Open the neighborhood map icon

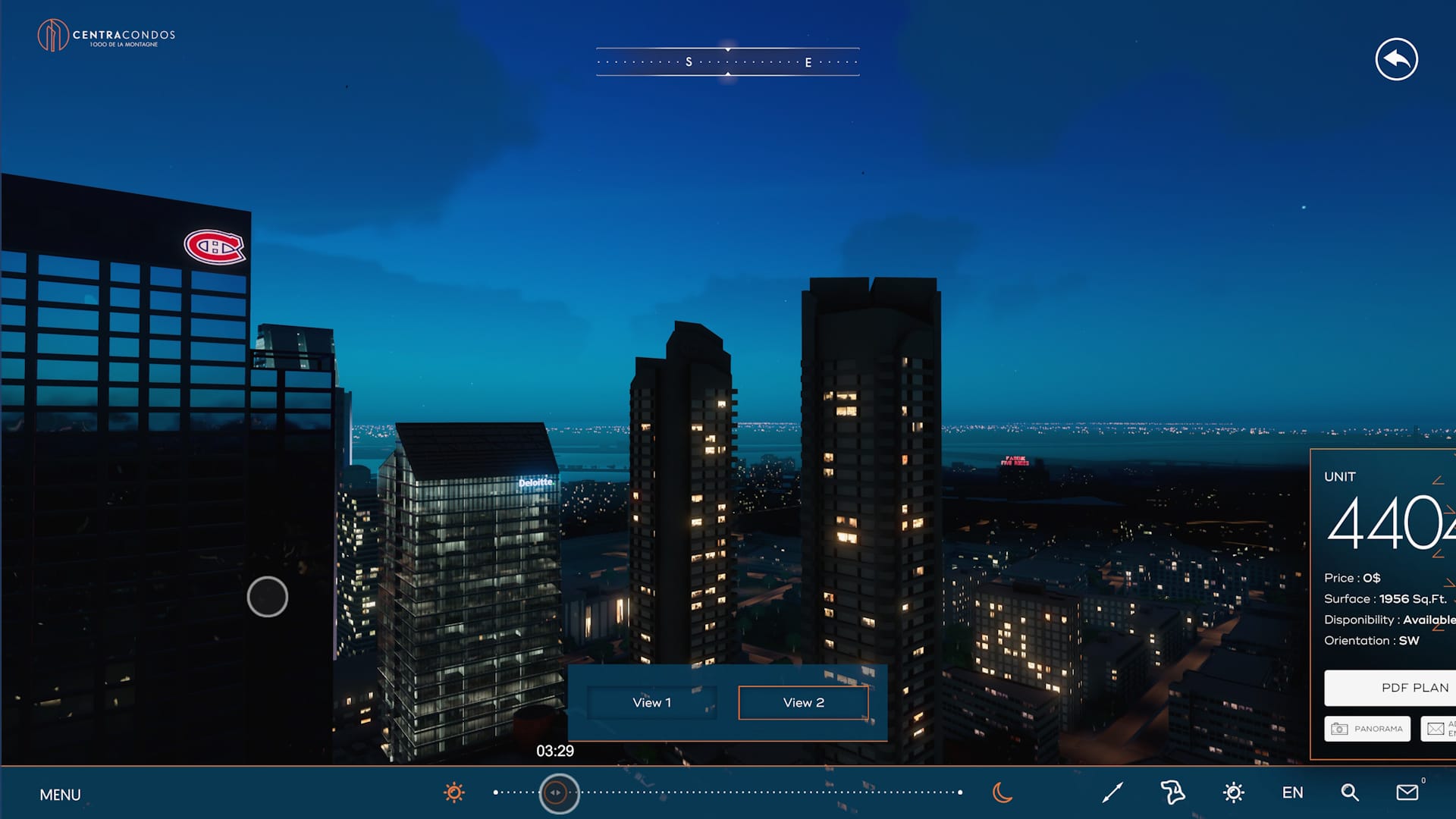(x=1172, y=792)
